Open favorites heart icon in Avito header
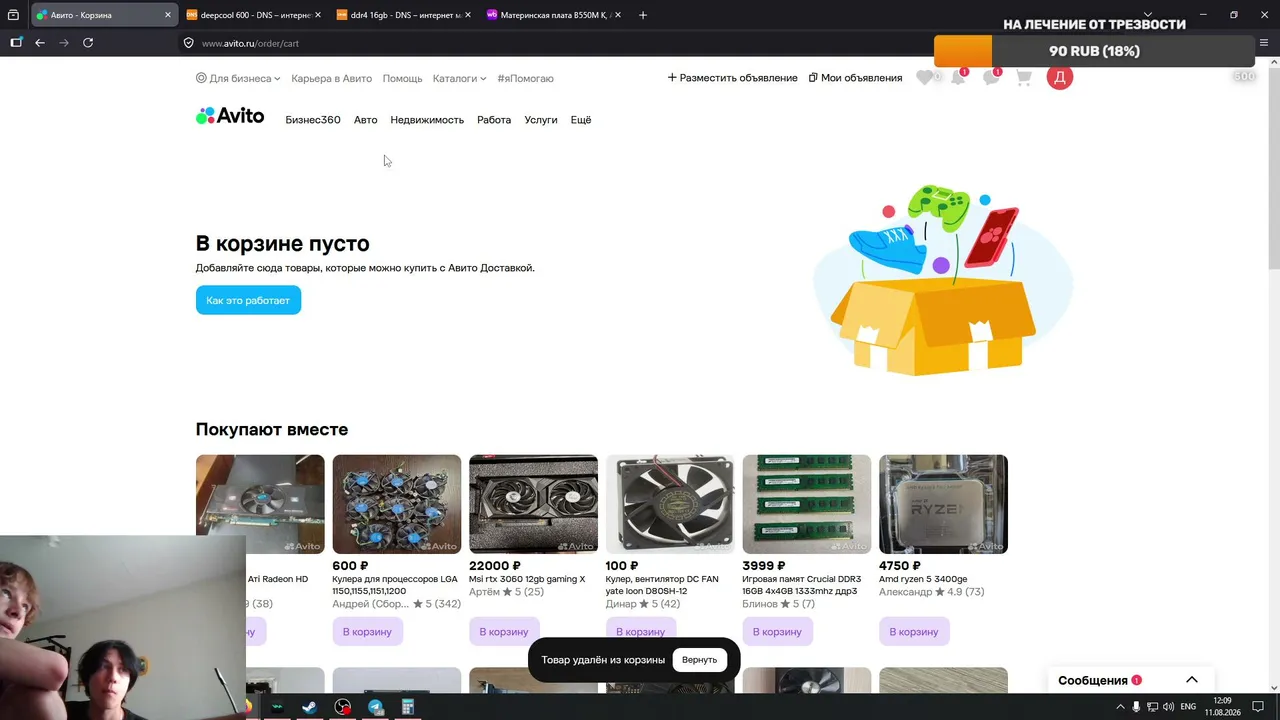Viewport: 1280px width, 720px height. click(x=924, y=78)
